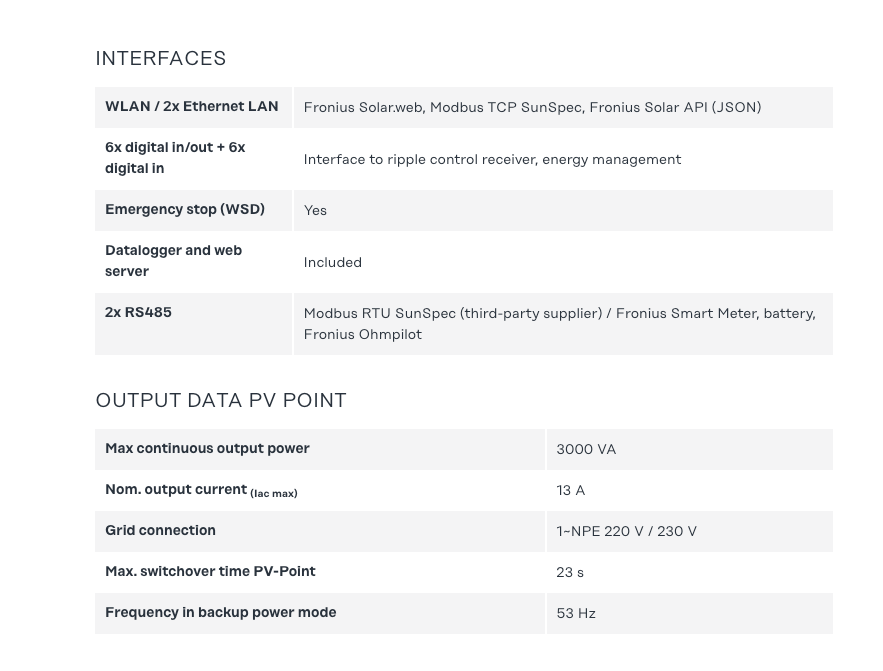Click the Included value cell
This screenshot has height=671, width=883.
(333, 262)
